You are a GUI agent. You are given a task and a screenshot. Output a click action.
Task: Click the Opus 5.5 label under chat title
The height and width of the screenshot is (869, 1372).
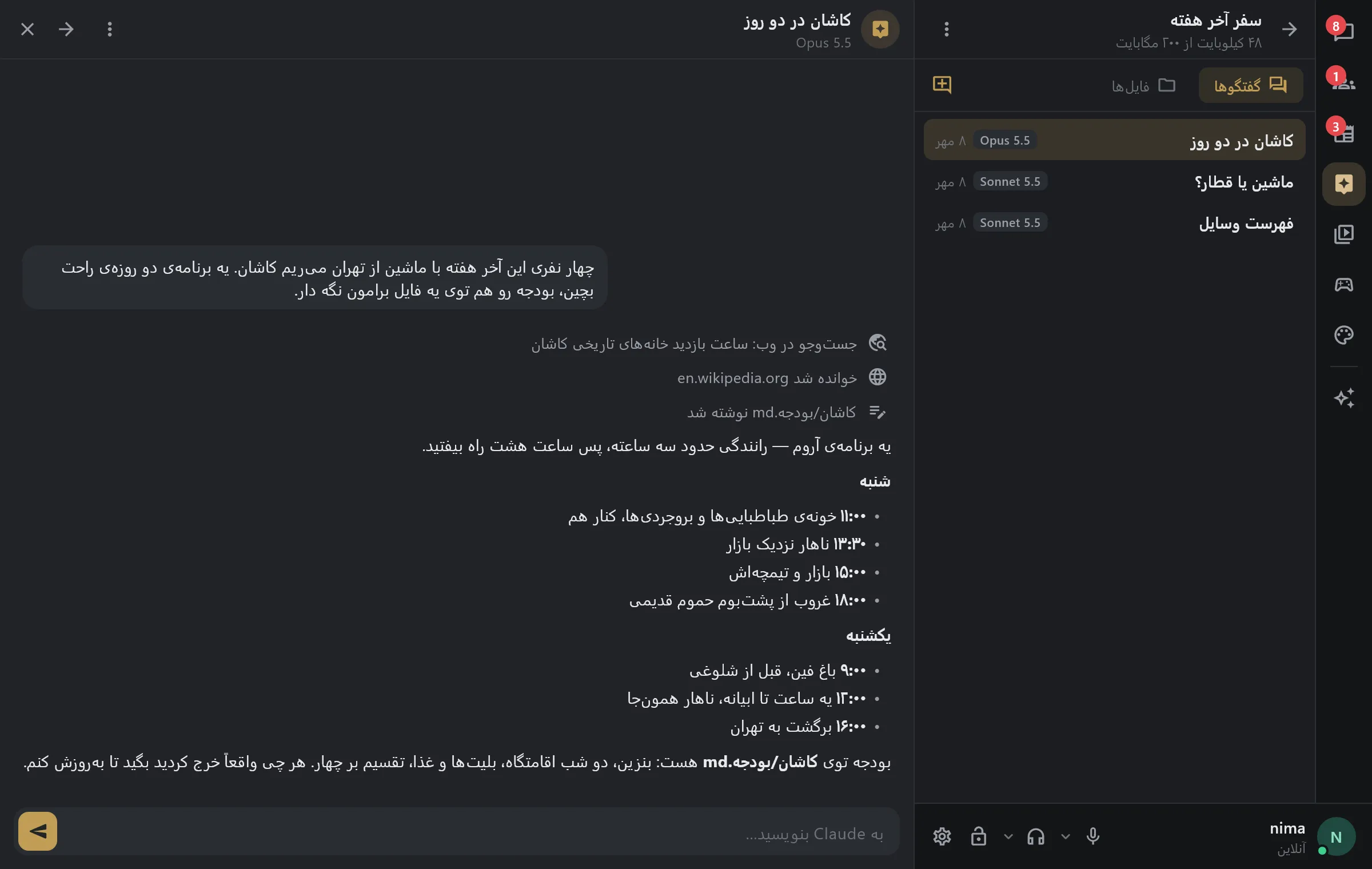(823, 43)
